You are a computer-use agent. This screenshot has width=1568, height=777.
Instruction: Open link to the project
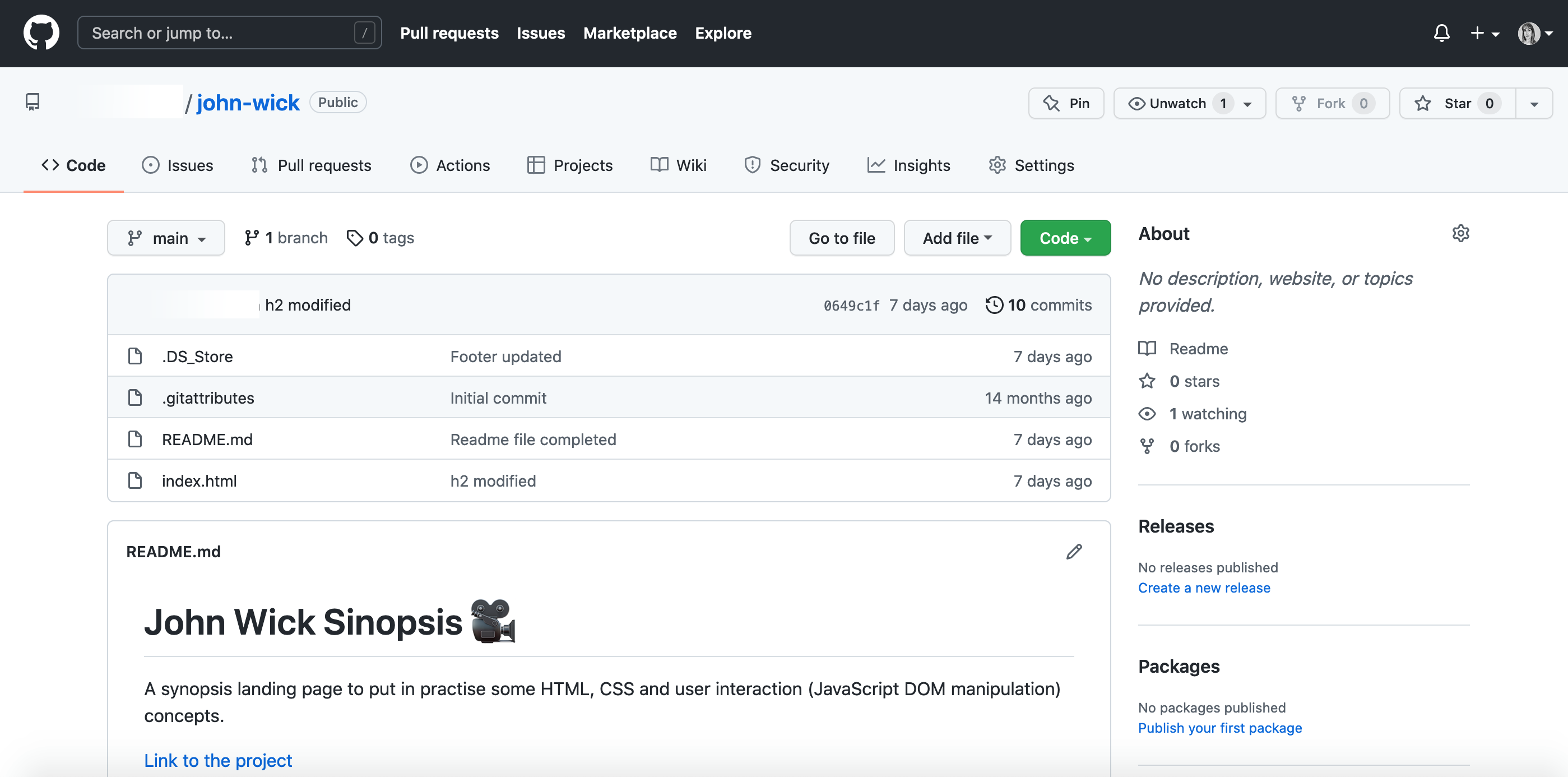pos(218,759)
